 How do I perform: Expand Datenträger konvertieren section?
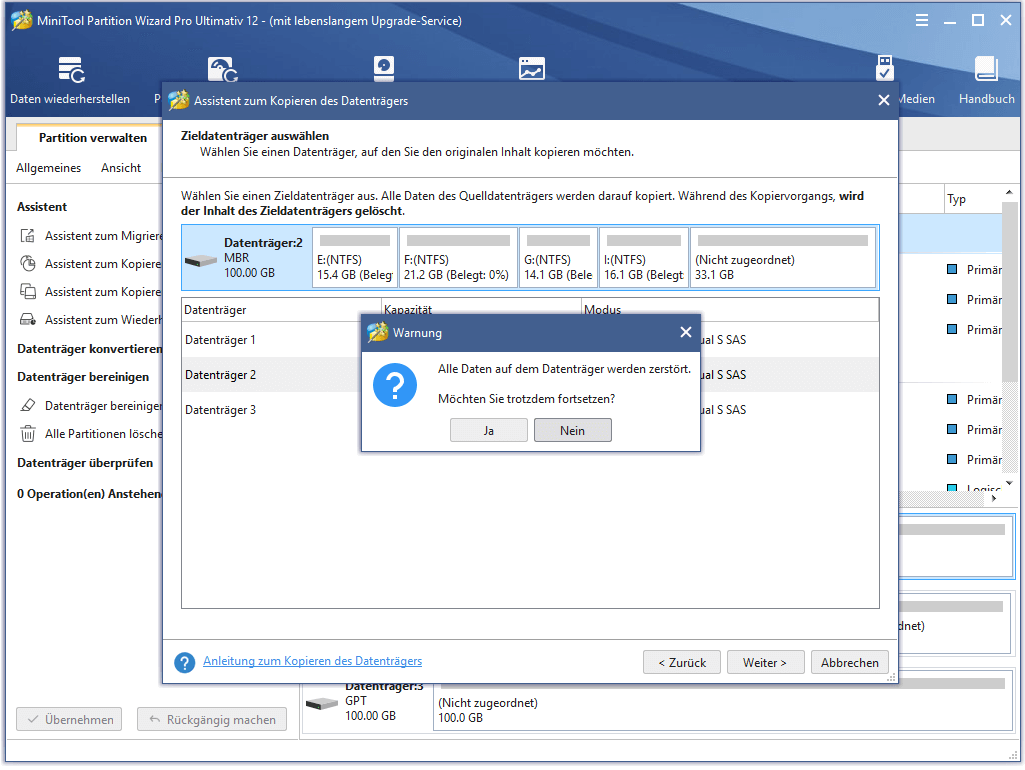(x=90, y=349)
